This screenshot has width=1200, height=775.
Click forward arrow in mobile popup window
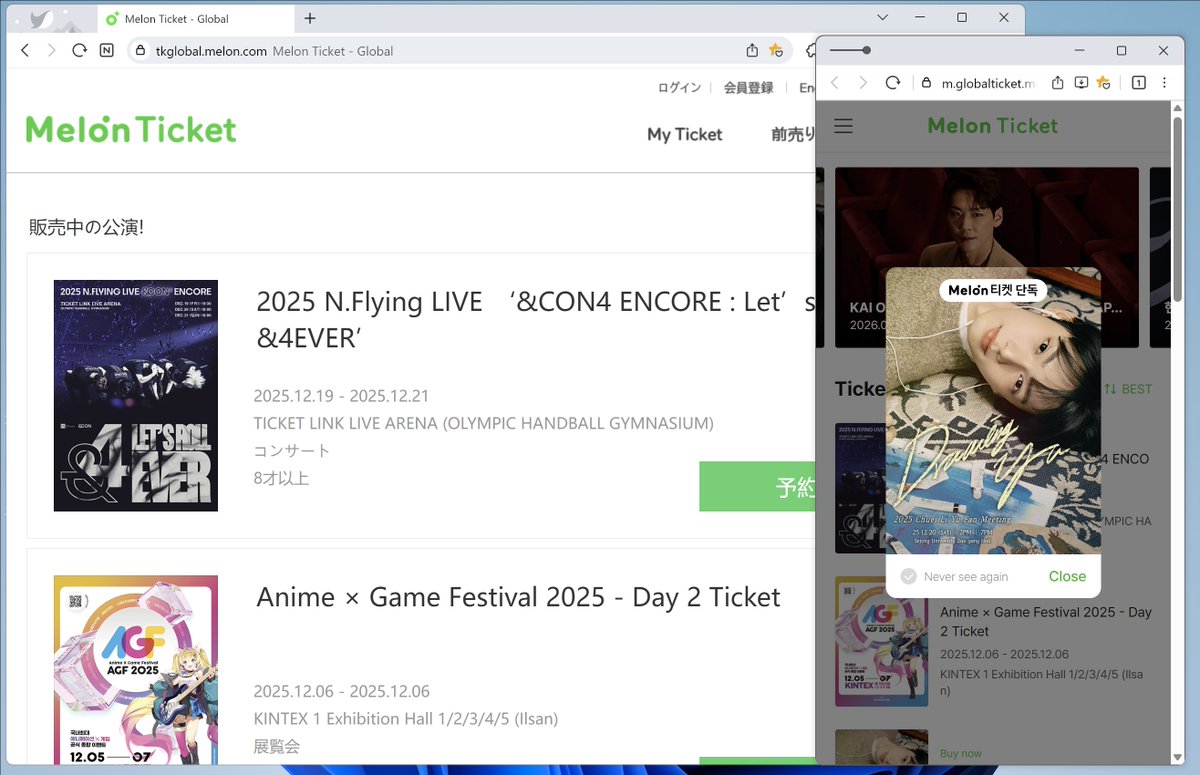pos(864,82)
